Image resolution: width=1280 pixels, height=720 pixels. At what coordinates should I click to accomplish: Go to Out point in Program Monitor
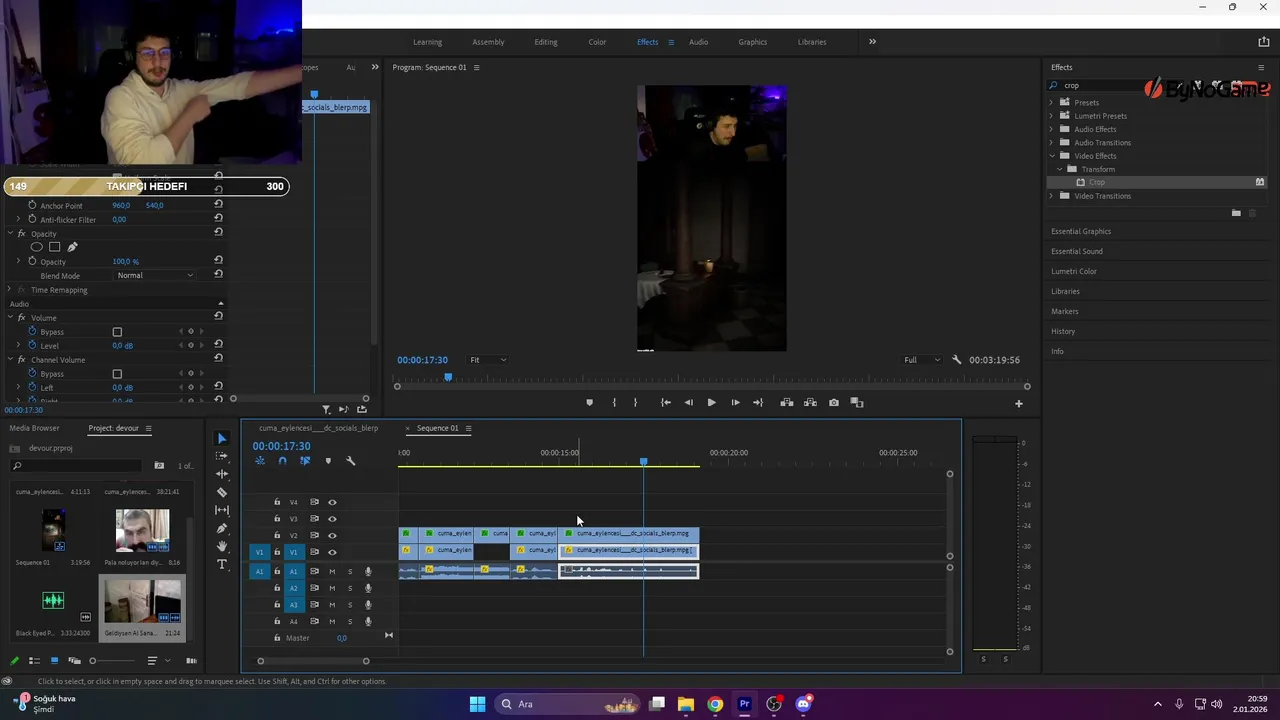click(x=758, y=403)
